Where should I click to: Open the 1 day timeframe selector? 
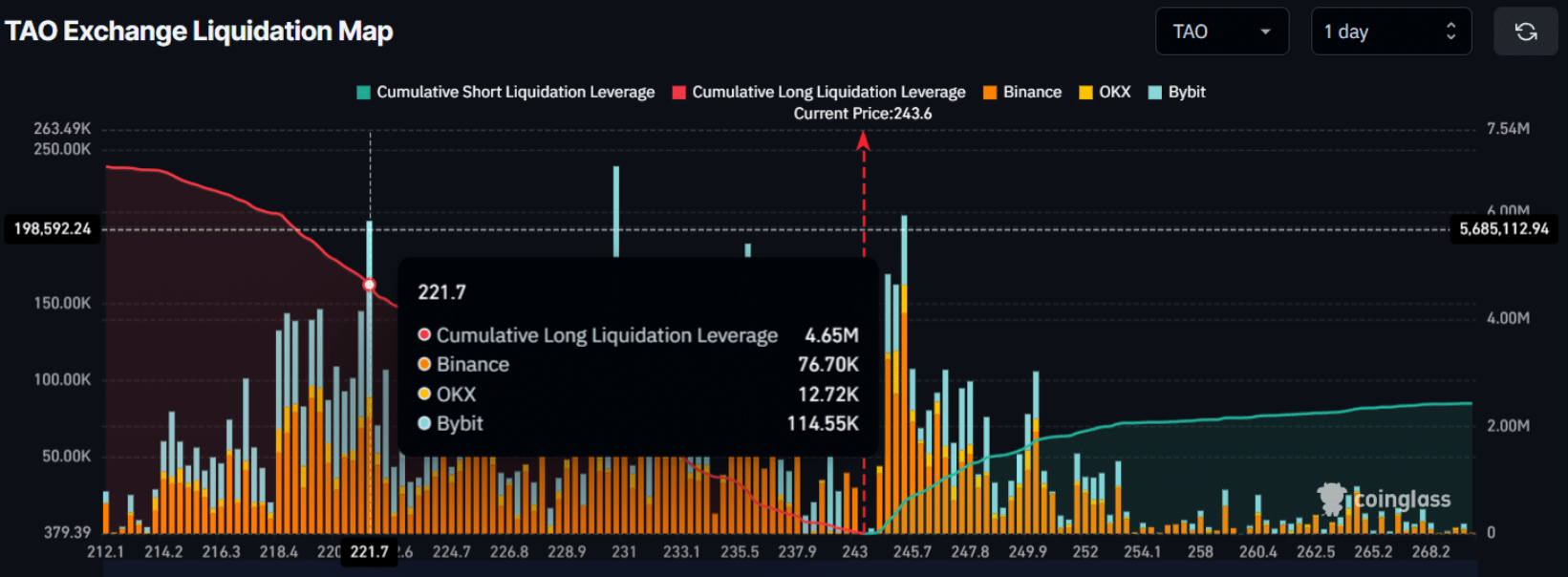(x=1390, y=32)
